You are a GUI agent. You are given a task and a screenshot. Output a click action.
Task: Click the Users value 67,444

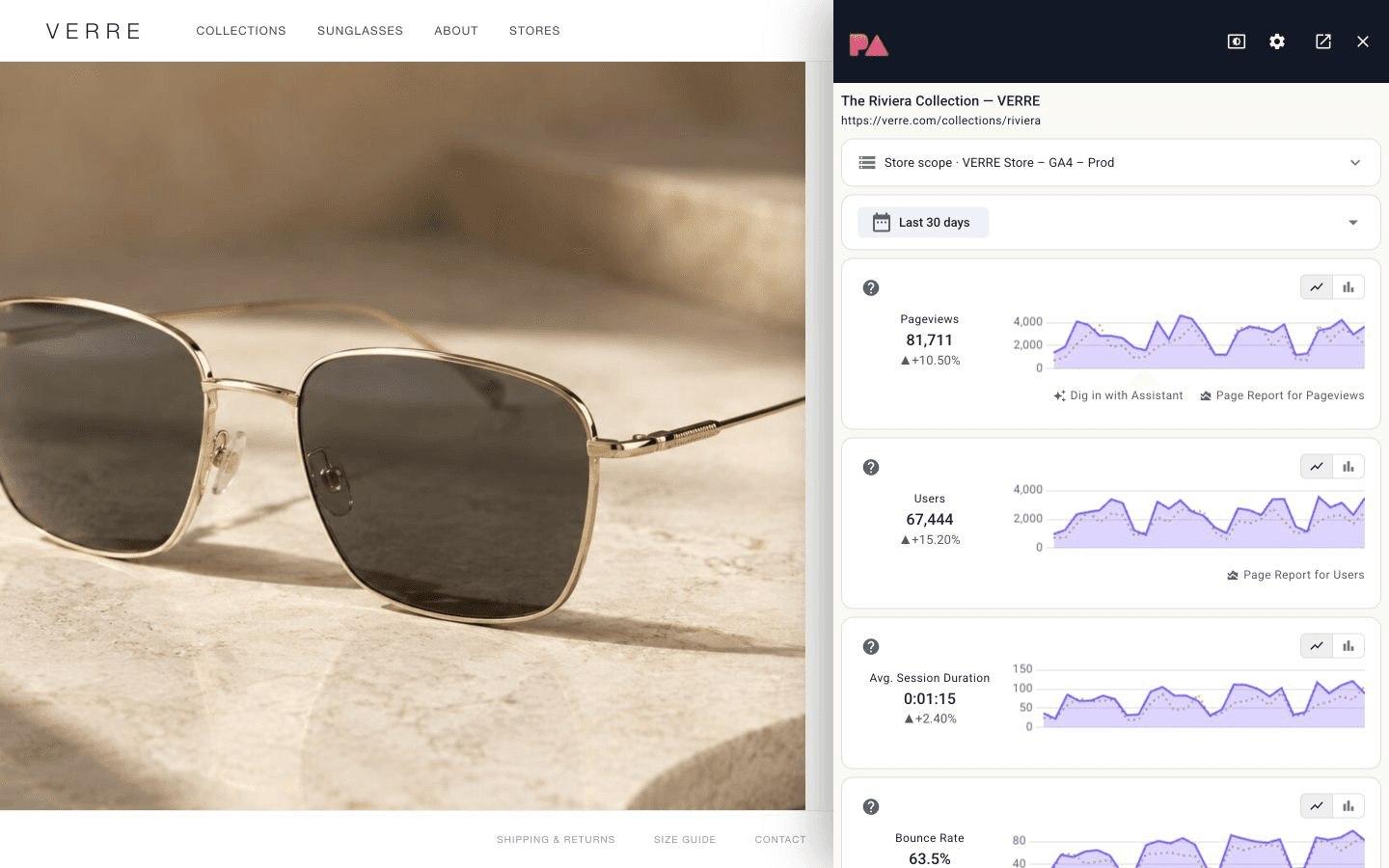tap(929, 520)
